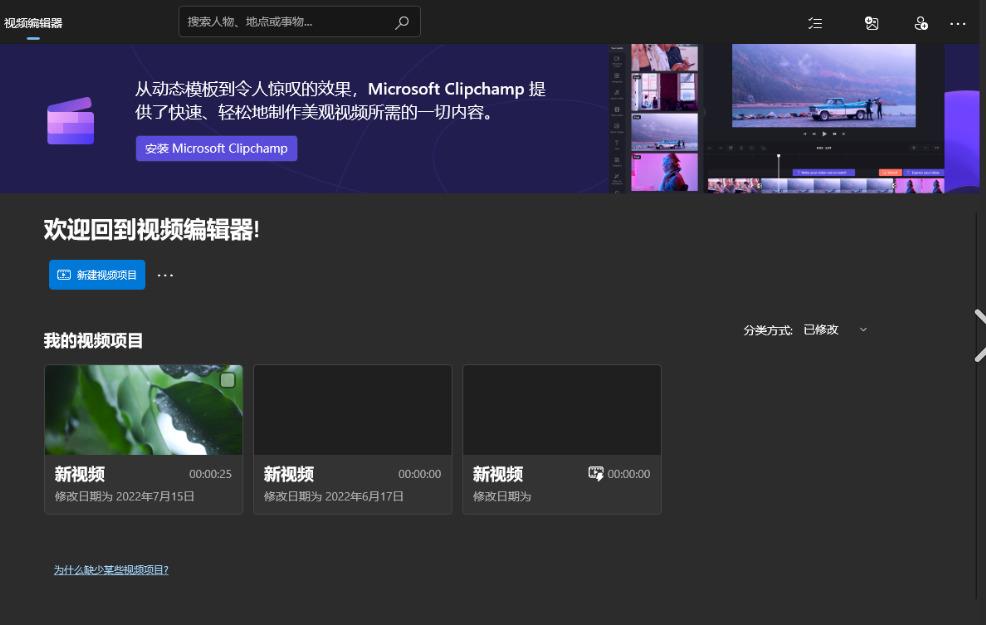The image size is (986, 625).
Task: Tick the checkbox on the leaf video thumbnail
Action: 228,380
